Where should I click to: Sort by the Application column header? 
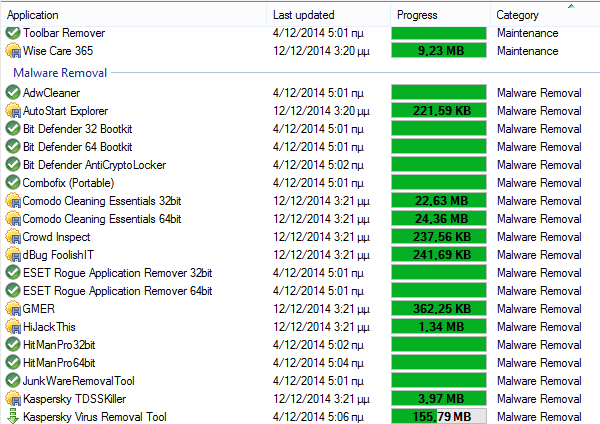click(x=133, y=15)
